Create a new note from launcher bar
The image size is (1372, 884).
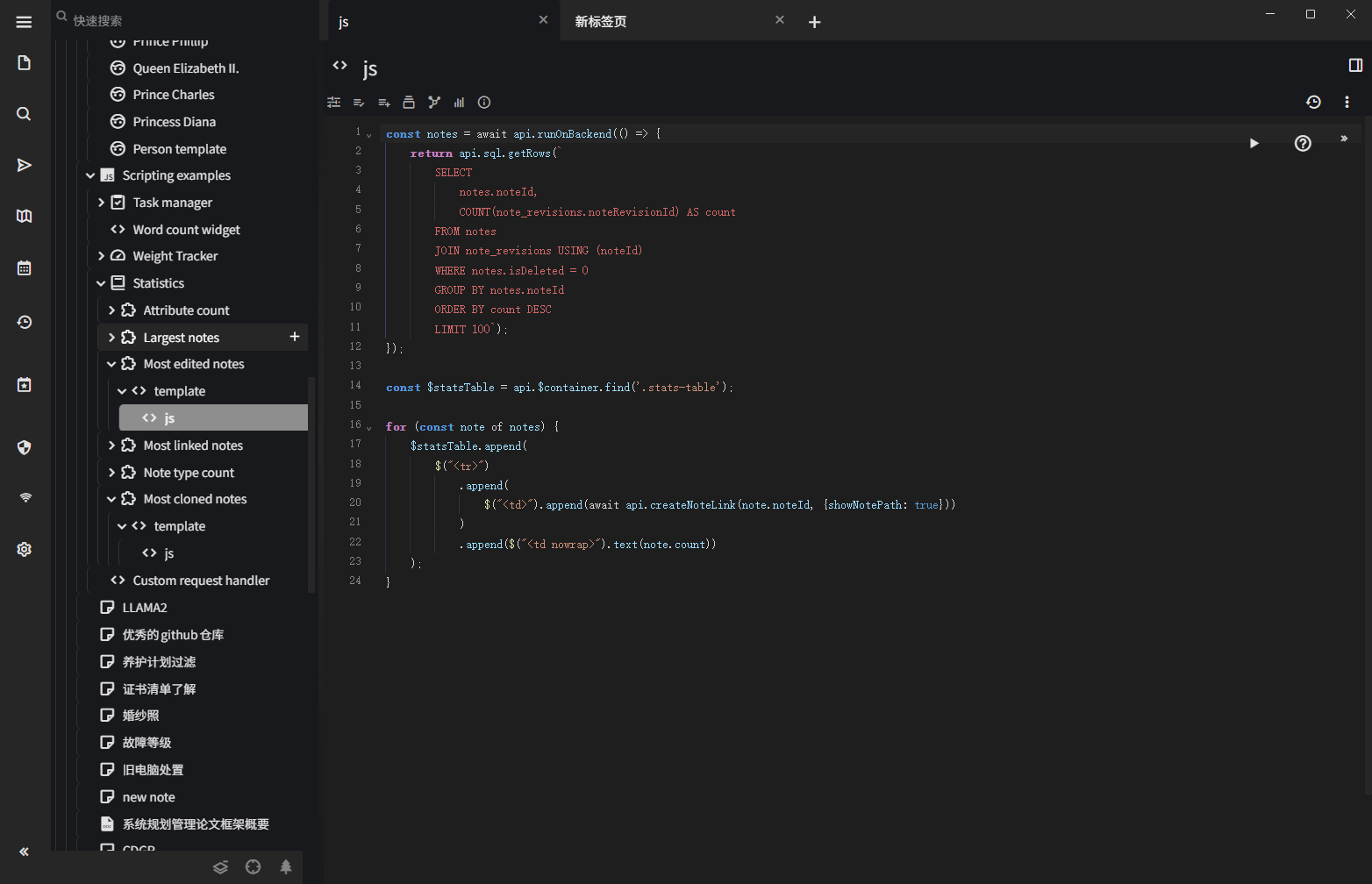click(x=24, y=63)
